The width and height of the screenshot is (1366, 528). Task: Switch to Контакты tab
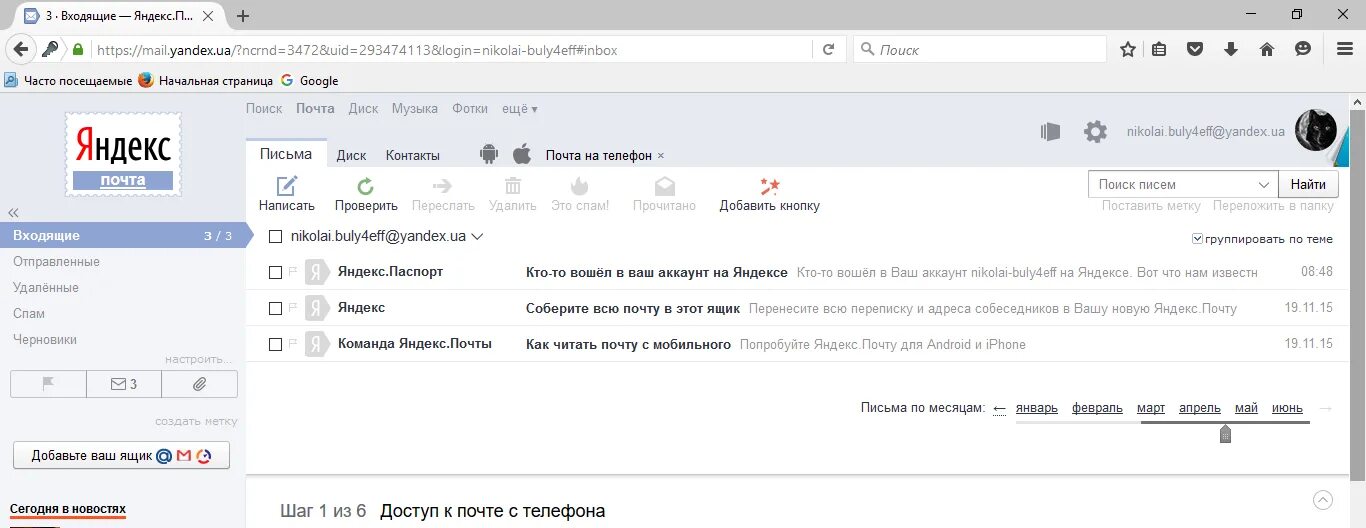click(x=413, y=155)
